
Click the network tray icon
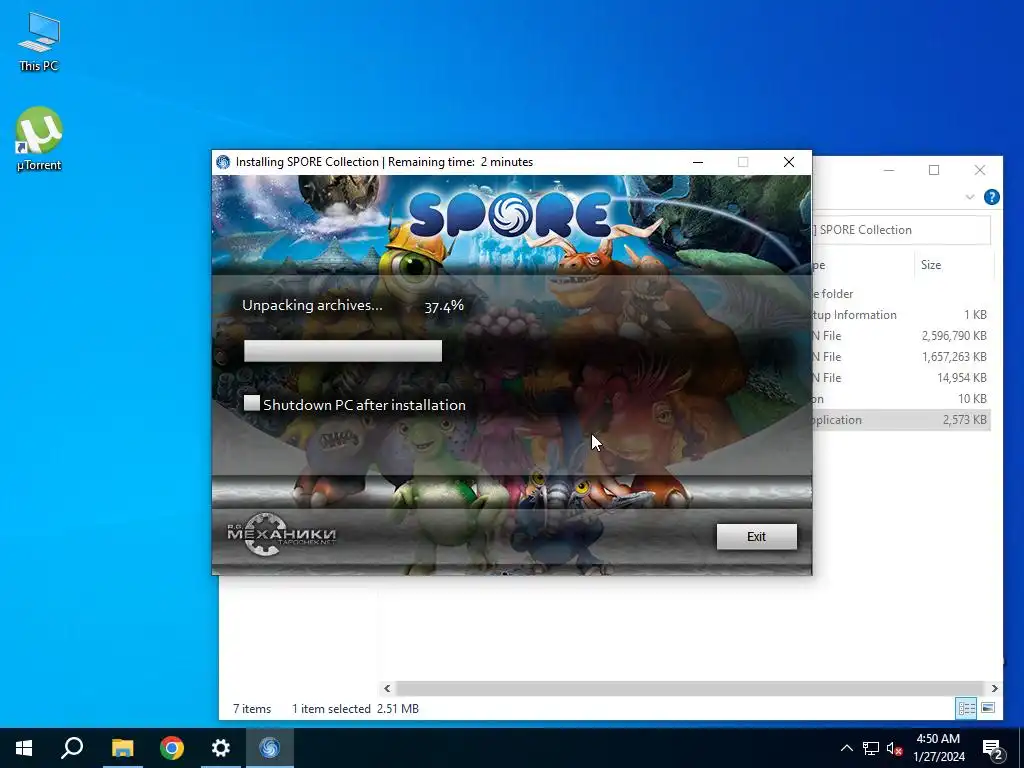coord(871,748)
